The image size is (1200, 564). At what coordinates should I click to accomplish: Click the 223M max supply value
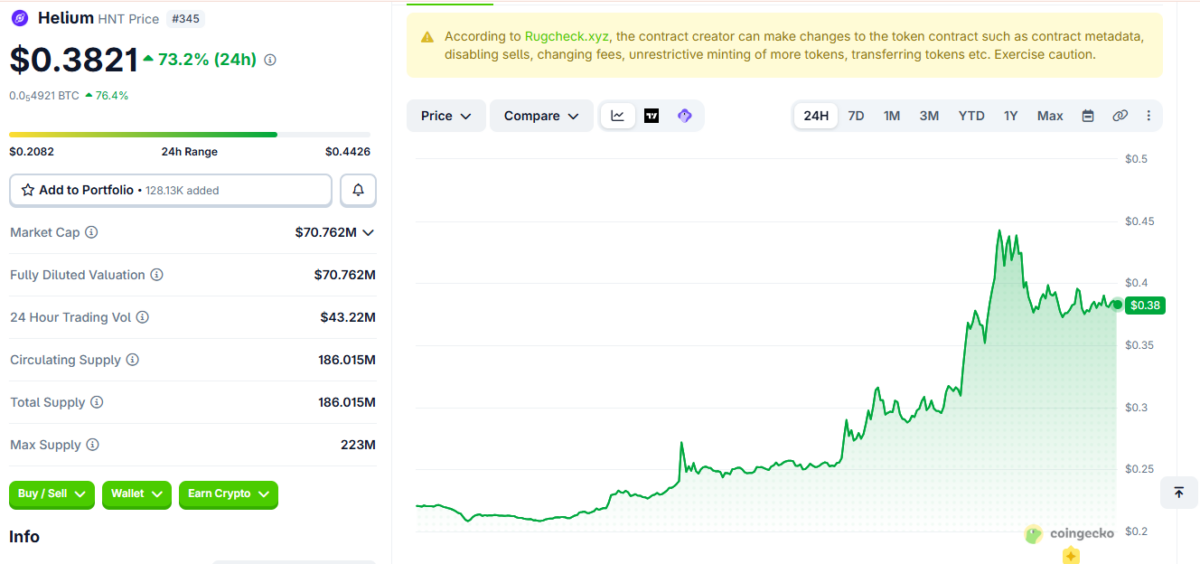pos(358,445)
